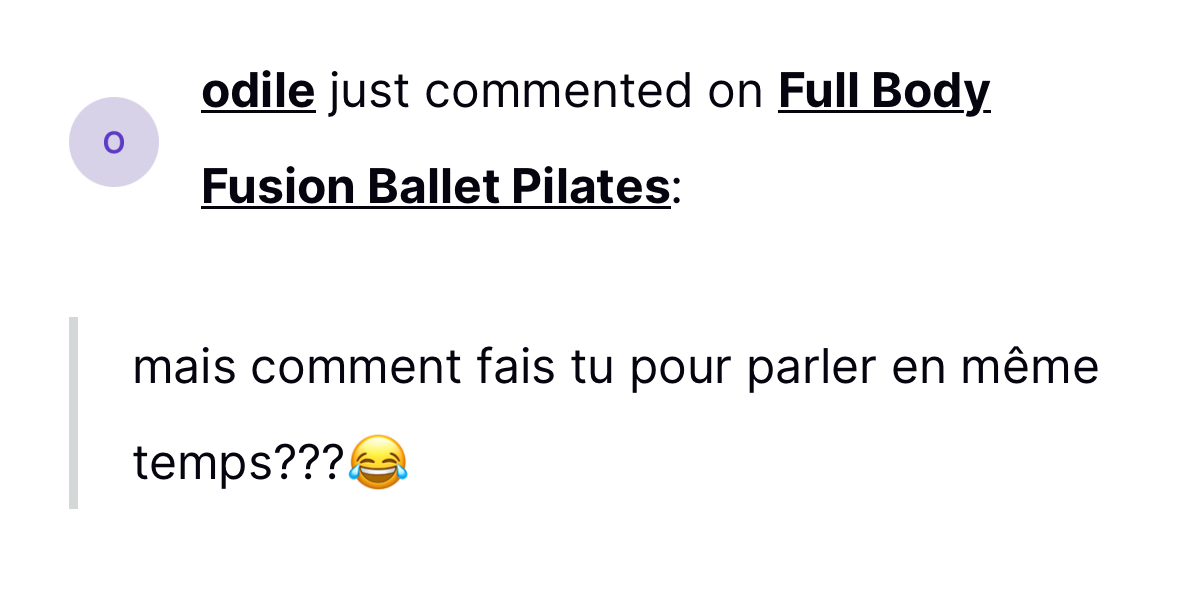
Task: Click the word "mais" starting the comment
Action: [x=184, y=367]
